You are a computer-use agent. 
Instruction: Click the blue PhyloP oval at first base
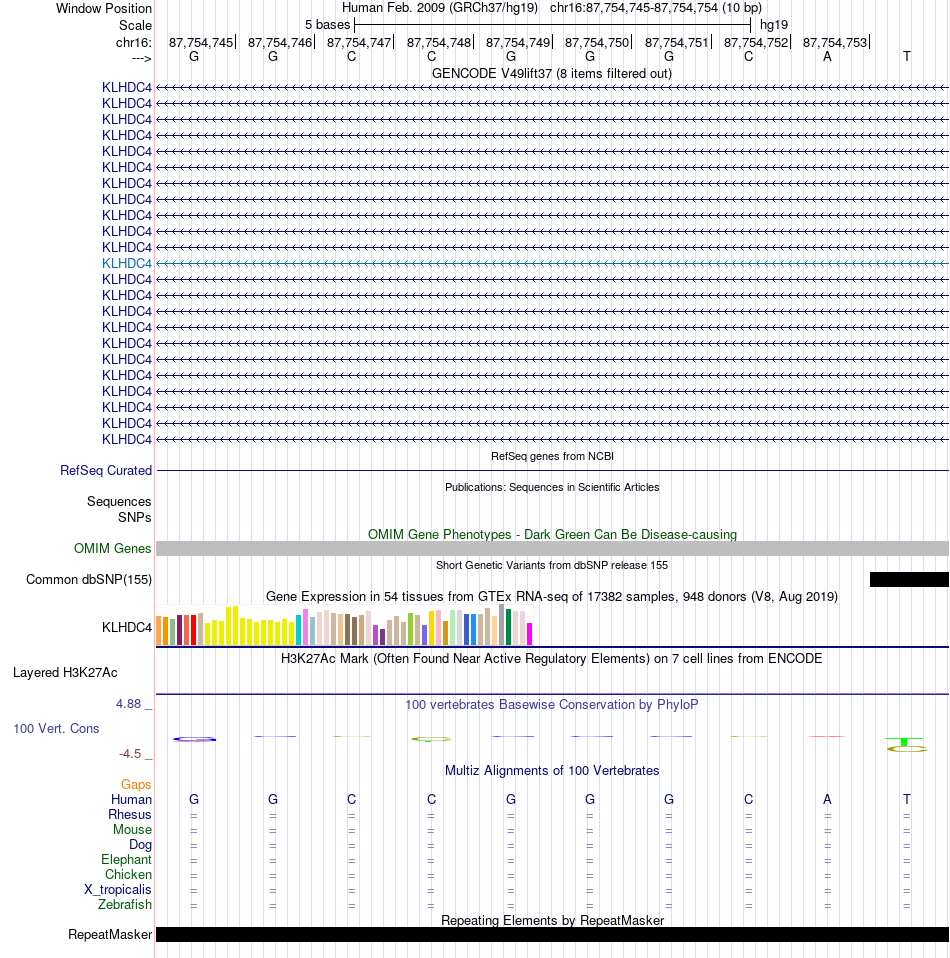point(194,739)
